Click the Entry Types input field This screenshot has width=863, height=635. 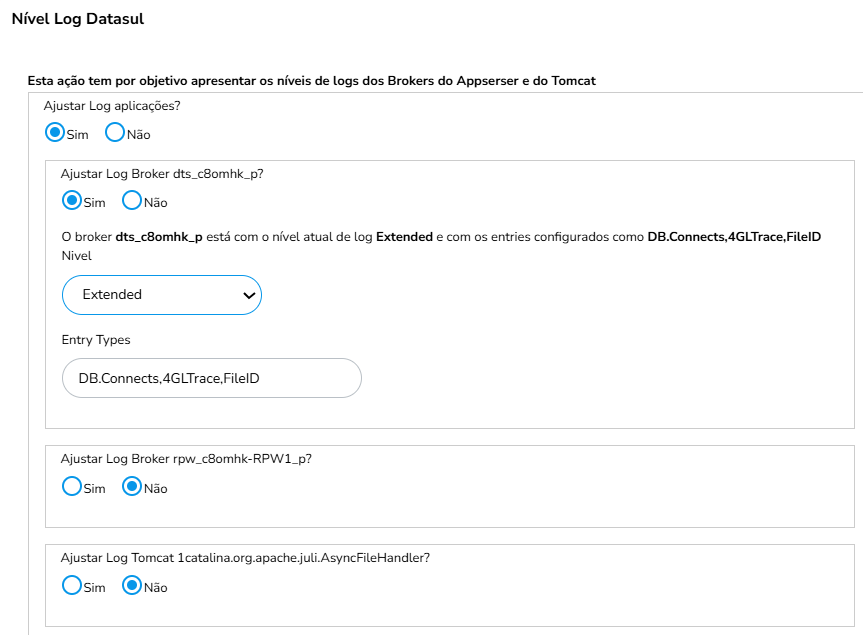pos(212,378)
